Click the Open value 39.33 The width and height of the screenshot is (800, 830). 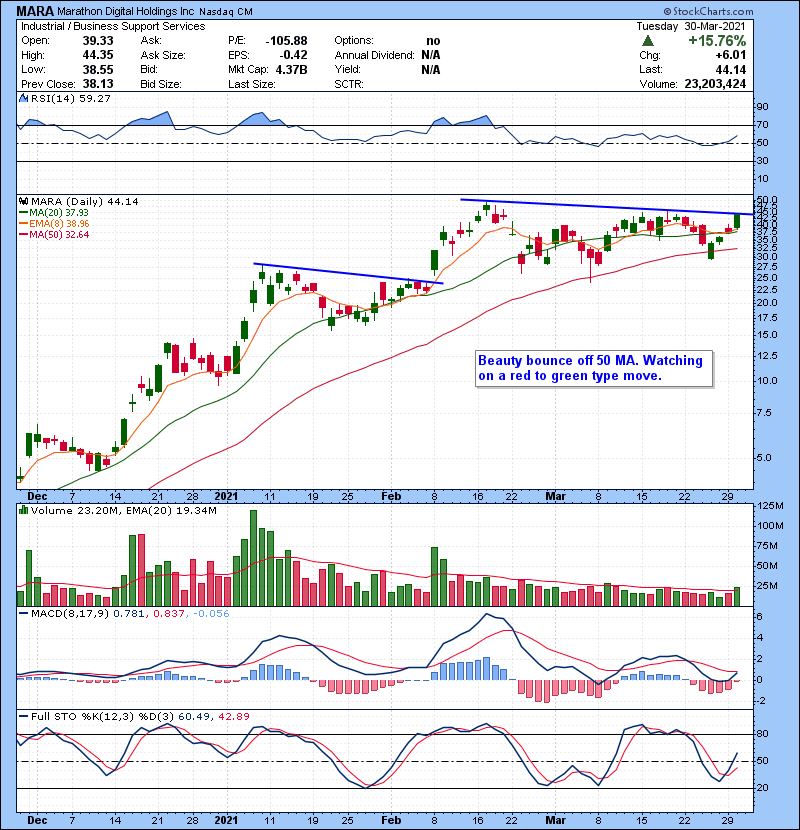pyautogui.click(x=98, y=41)
